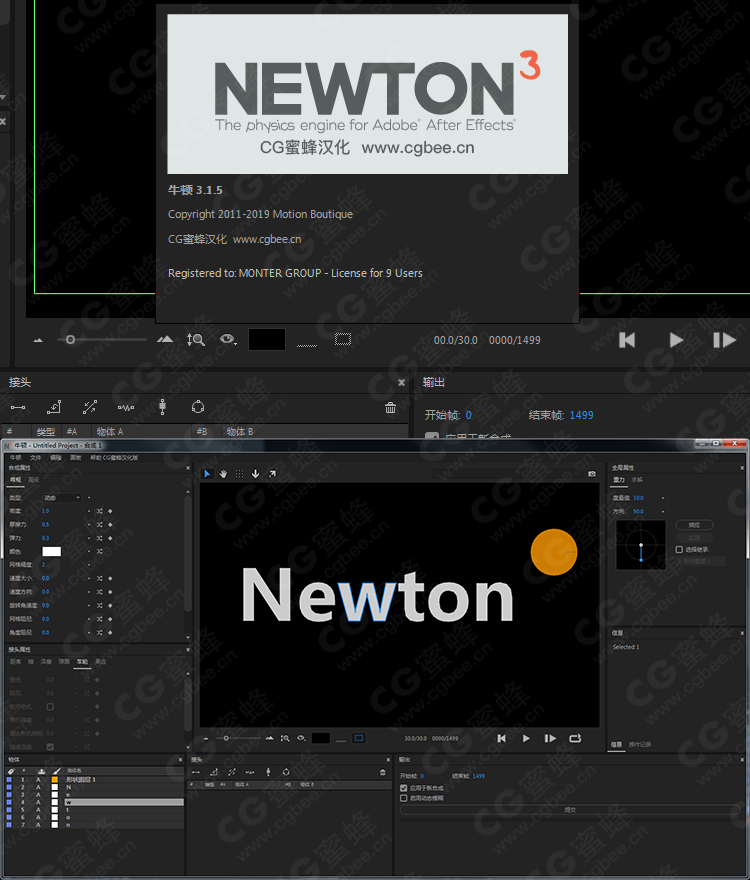The image size is (750, 880).
Task: Click the black background color swatch in upper preview
Action: pos(267,340)
